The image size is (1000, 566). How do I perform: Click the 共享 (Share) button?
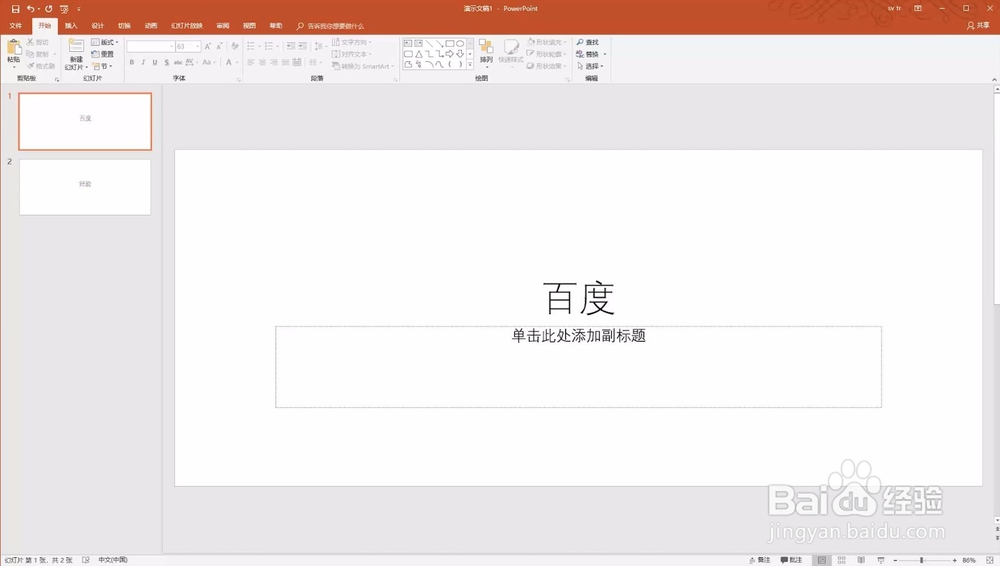pyautogui.click(x=978, y=26)
